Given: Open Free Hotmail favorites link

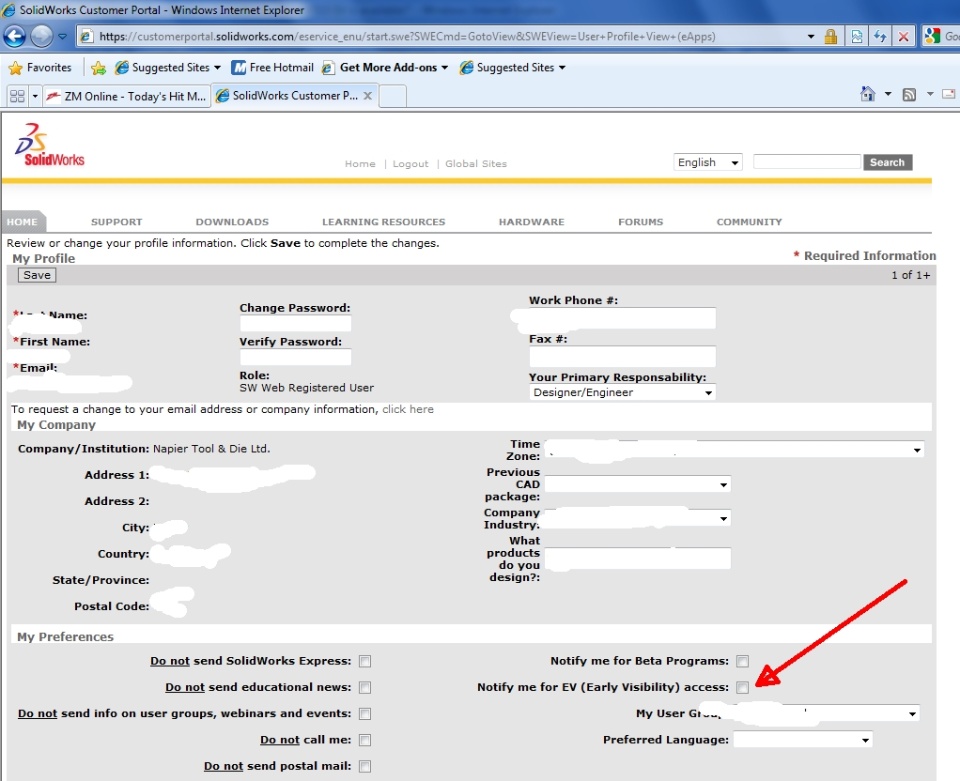Looking at the screenshot, I should (272, 68).
